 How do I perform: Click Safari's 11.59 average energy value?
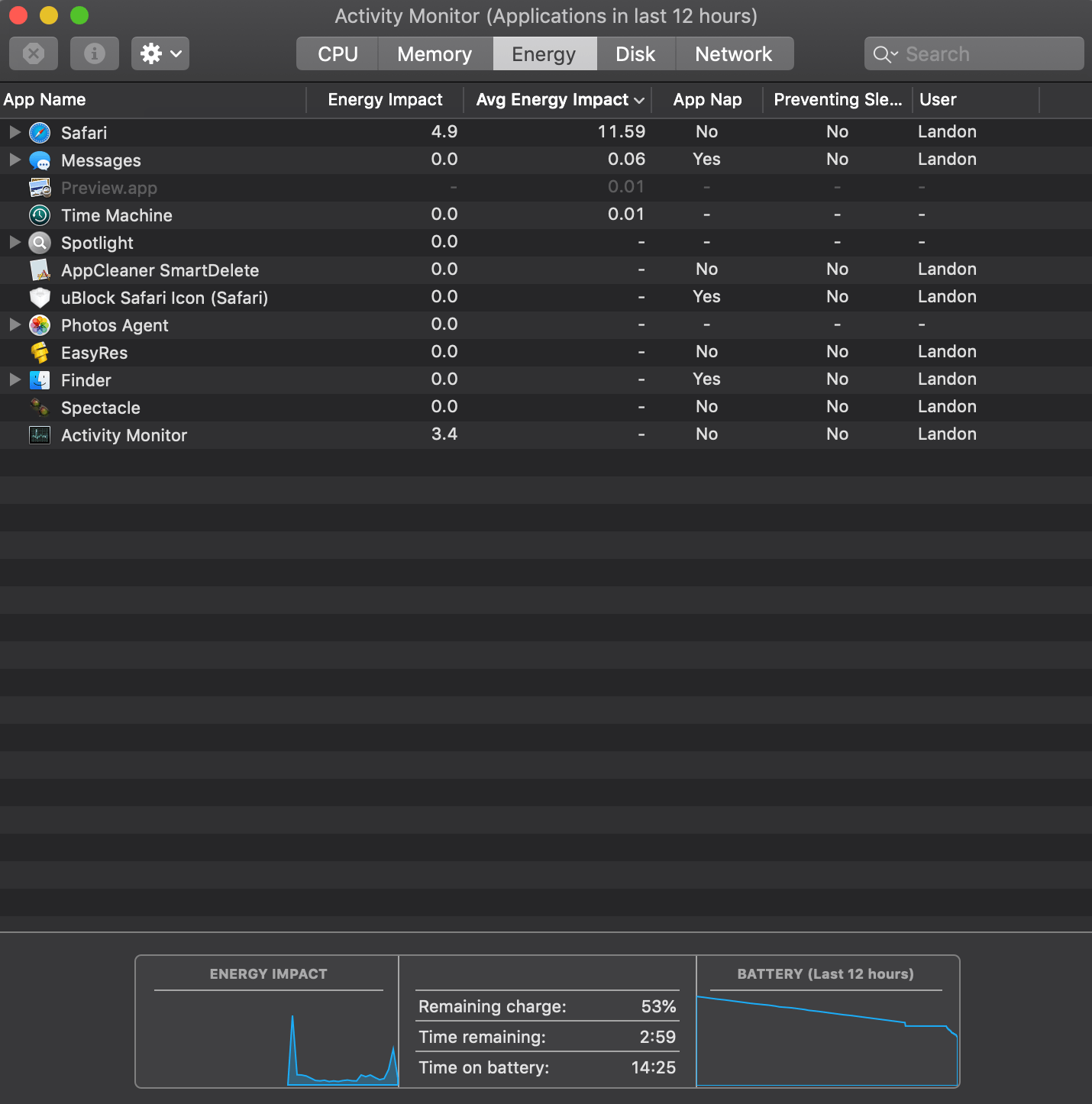pos(622,131)
